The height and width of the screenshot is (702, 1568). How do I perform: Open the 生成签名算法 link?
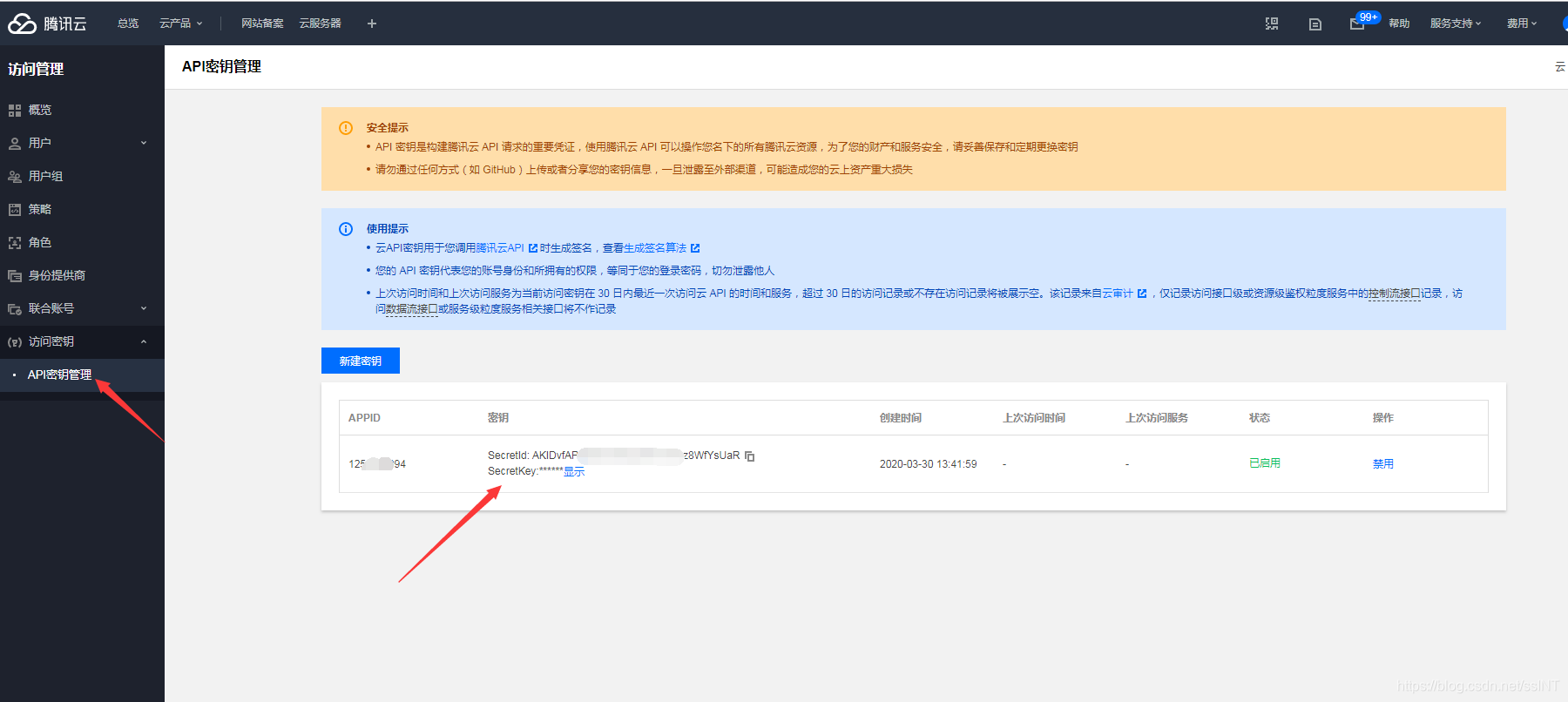(655, 248)
